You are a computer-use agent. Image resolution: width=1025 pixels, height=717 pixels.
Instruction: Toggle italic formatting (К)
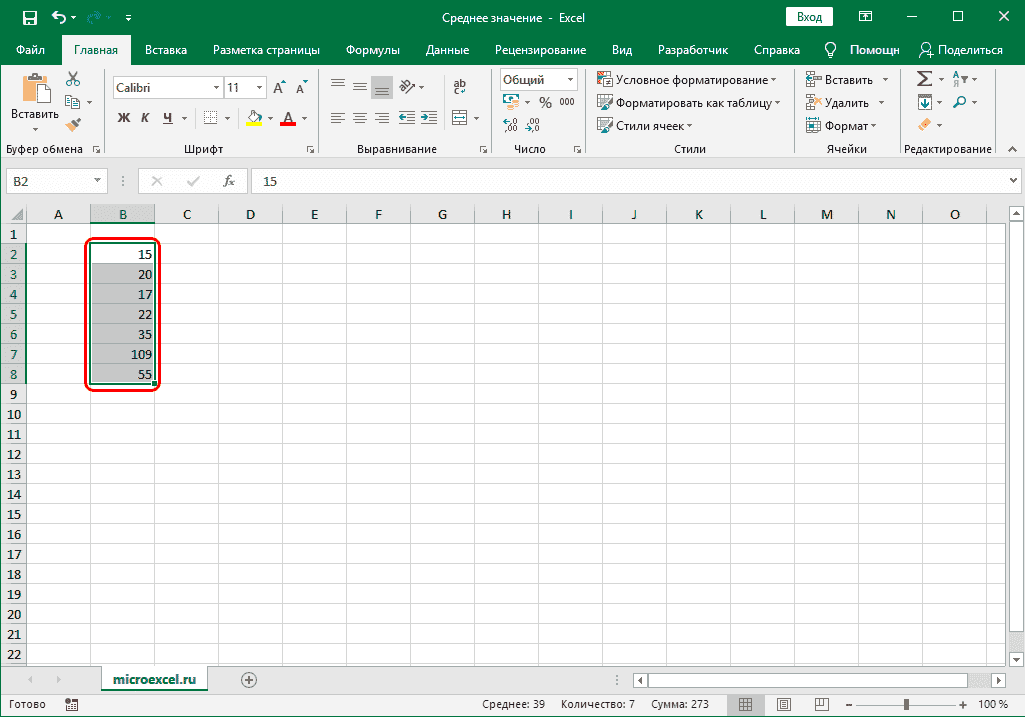click(146, 118)
